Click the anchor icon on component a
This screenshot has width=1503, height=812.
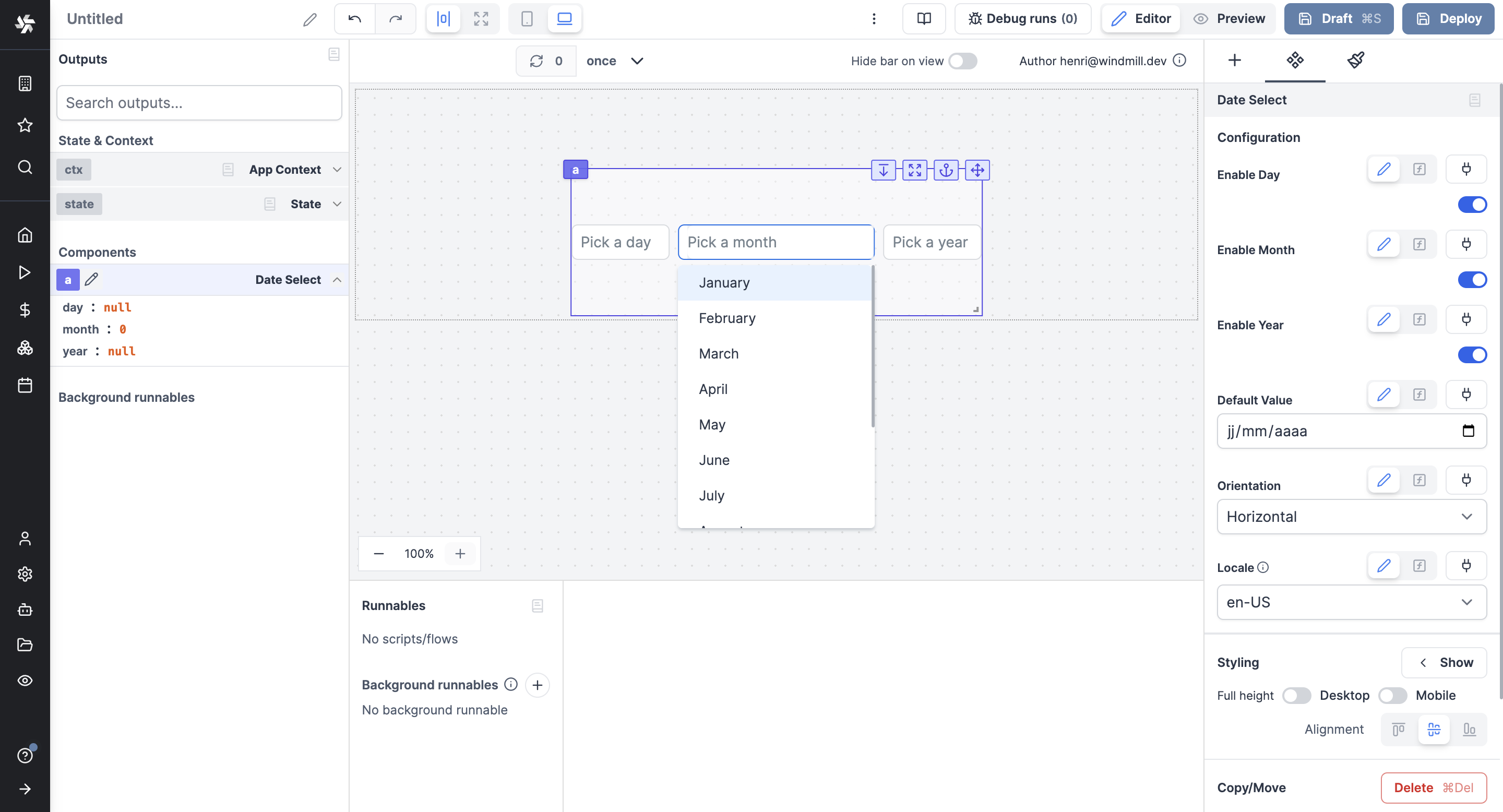click(x=946, y=170)
